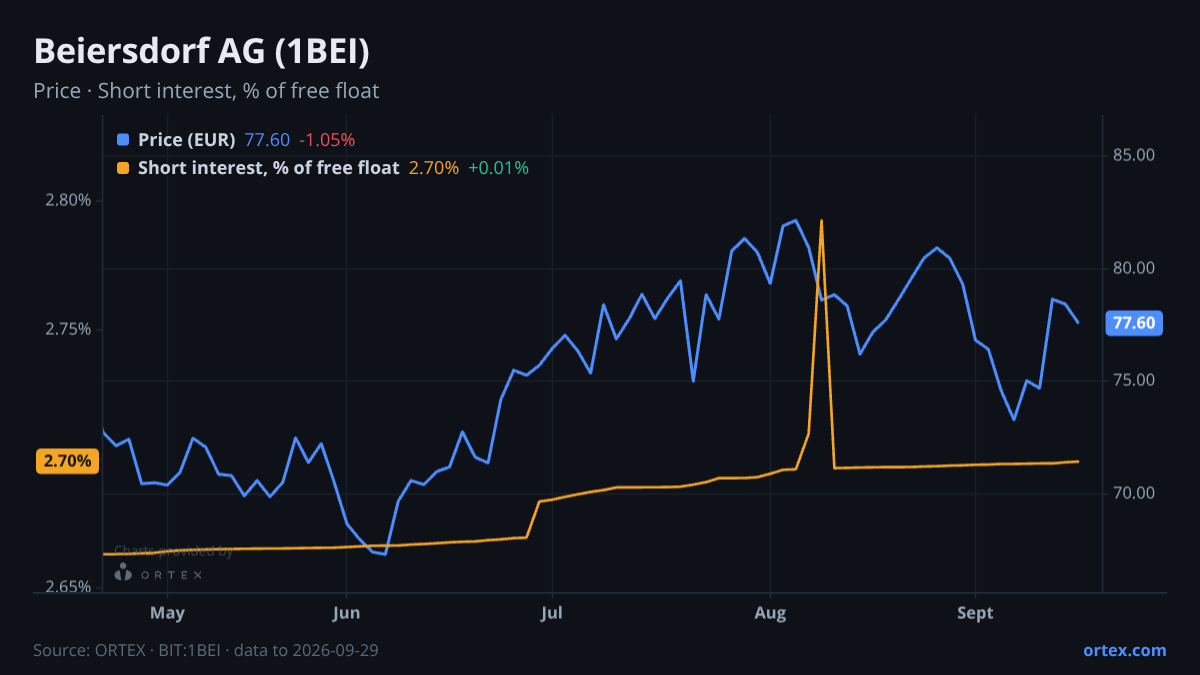Viewport: 1200px width, 675px height.
Task: Click the Jun label on the time axis
Action: (x=346, y=613)
